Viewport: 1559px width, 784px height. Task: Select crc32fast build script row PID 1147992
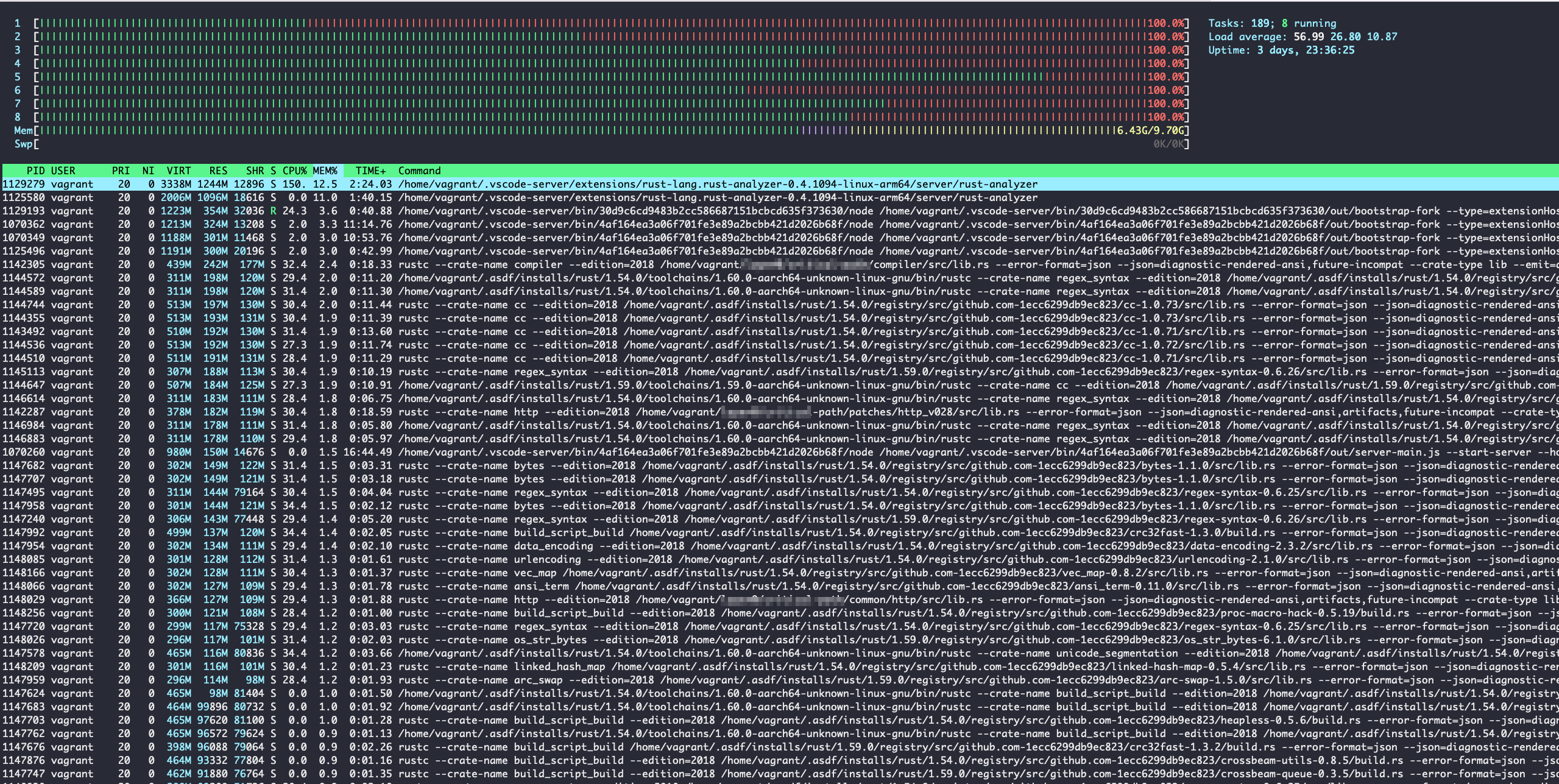pyautogui.click(x=779, y=532)
